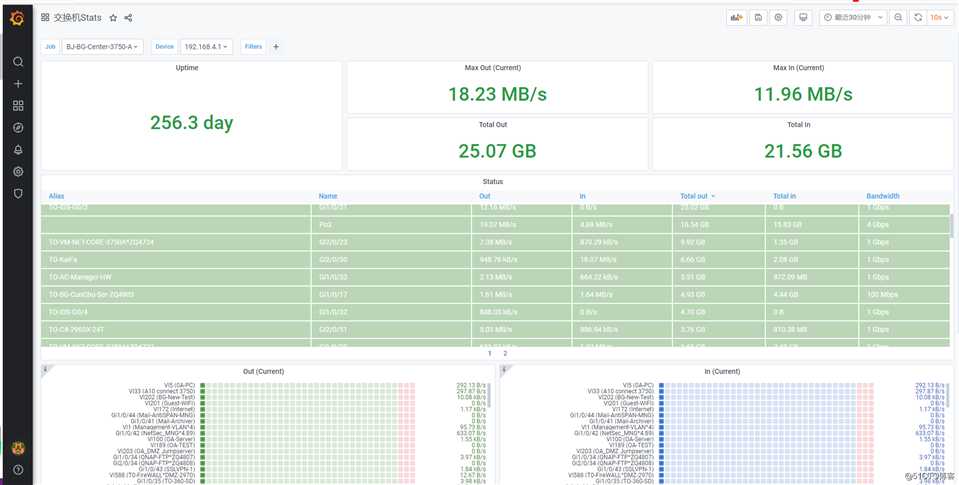Open the sidebar Configuration gear icon

(18, 172)
